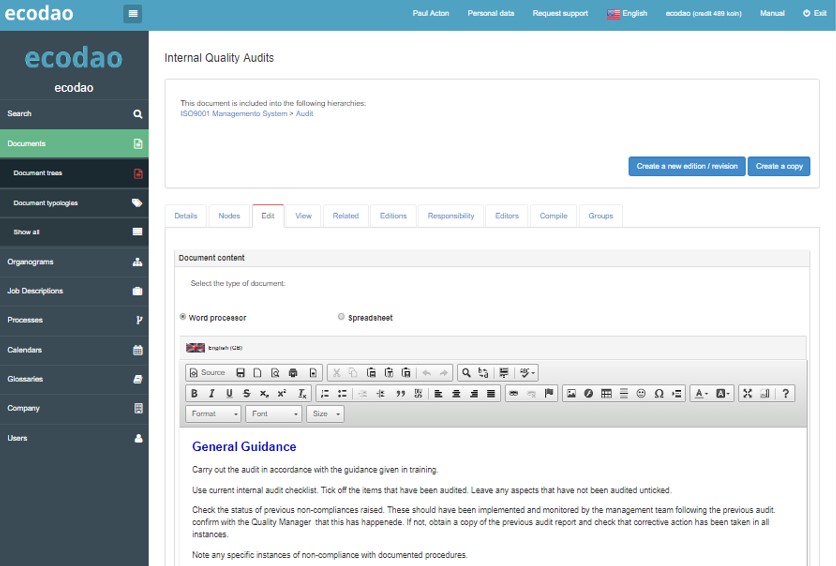Click the Block Quote icon
Image resolution: width=836 pixels, height=566 pixels.
[x=400, y=393]
